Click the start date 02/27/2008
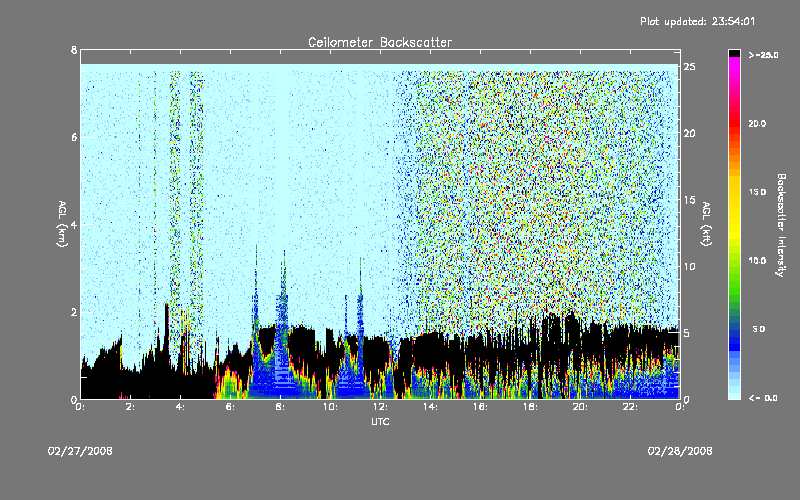 [80, 451]
